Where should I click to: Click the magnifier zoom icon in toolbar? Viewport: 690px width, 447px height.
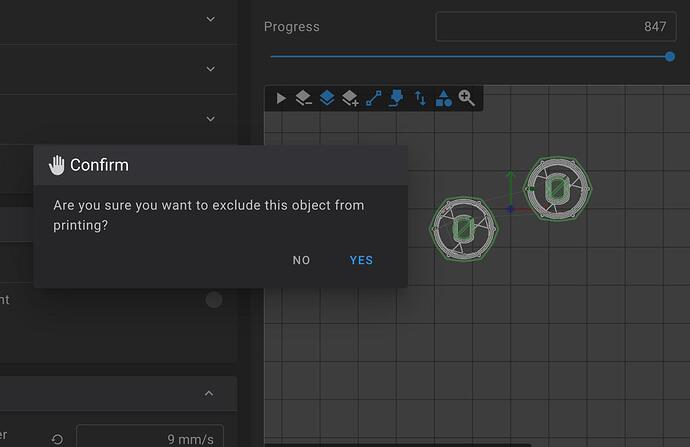[467, 98]
